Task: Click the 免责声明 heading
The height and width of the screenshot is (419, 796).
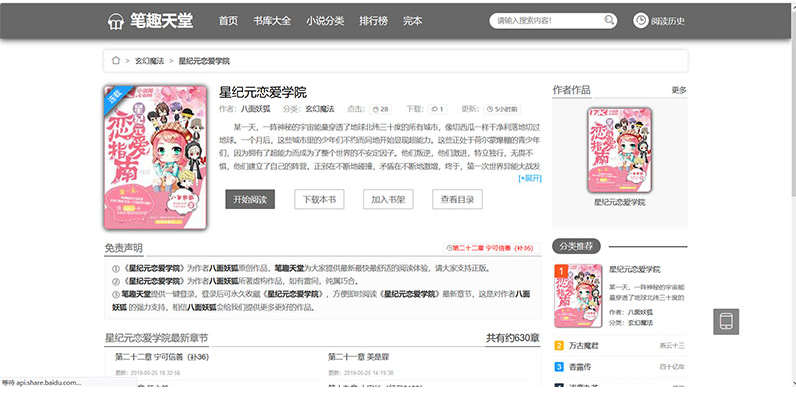Action: point(123,248)
